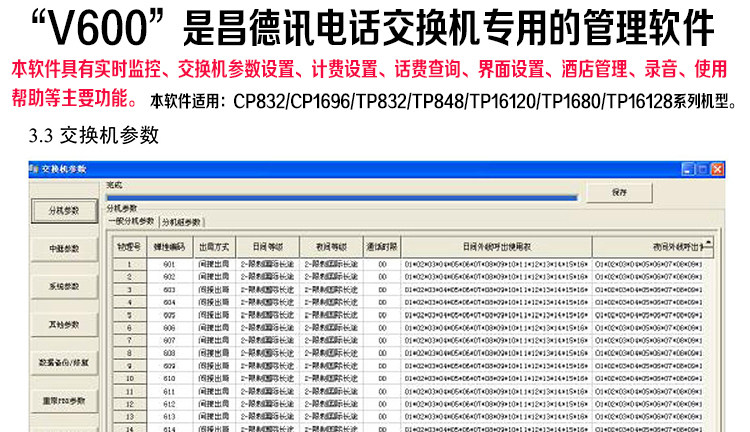Click the blue progress bar
The height and width of the screenshot is (432, 750).
pos(342,197)
